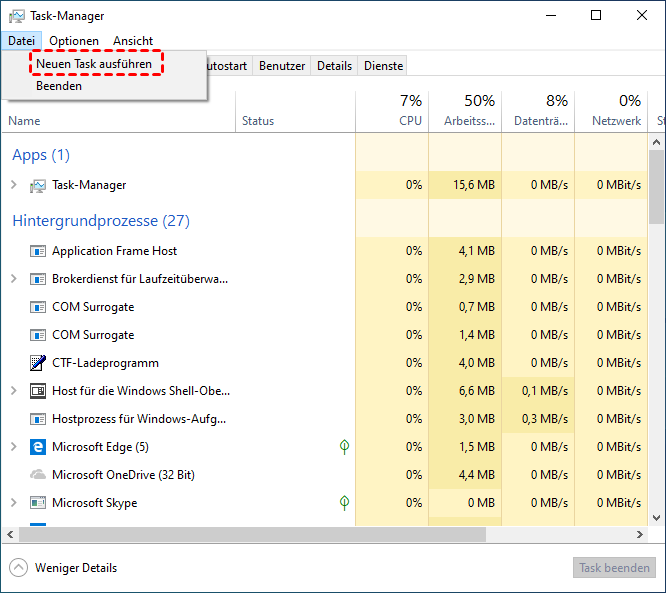Image resolution: width=666 pixels, height=593 pixels.
Task: Click the vertical scrollbar thumb
Action: (657, 187)
